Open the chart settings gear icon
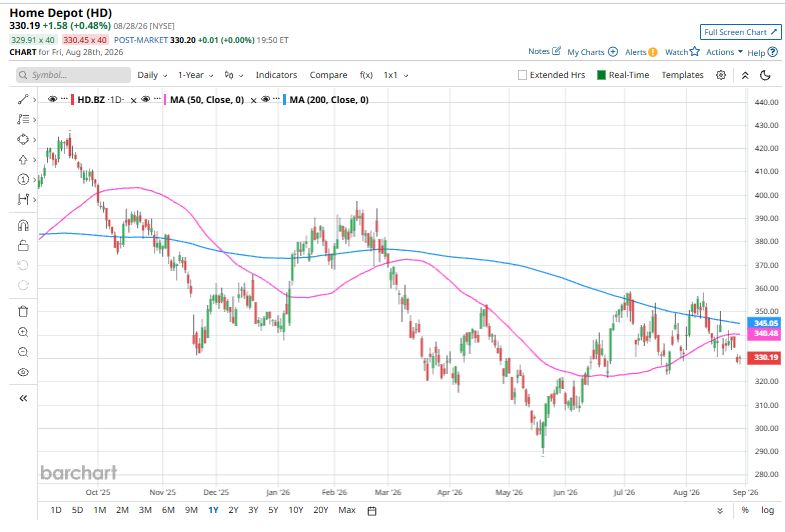Screen dimensions: 785x532 tap(721, 75)
